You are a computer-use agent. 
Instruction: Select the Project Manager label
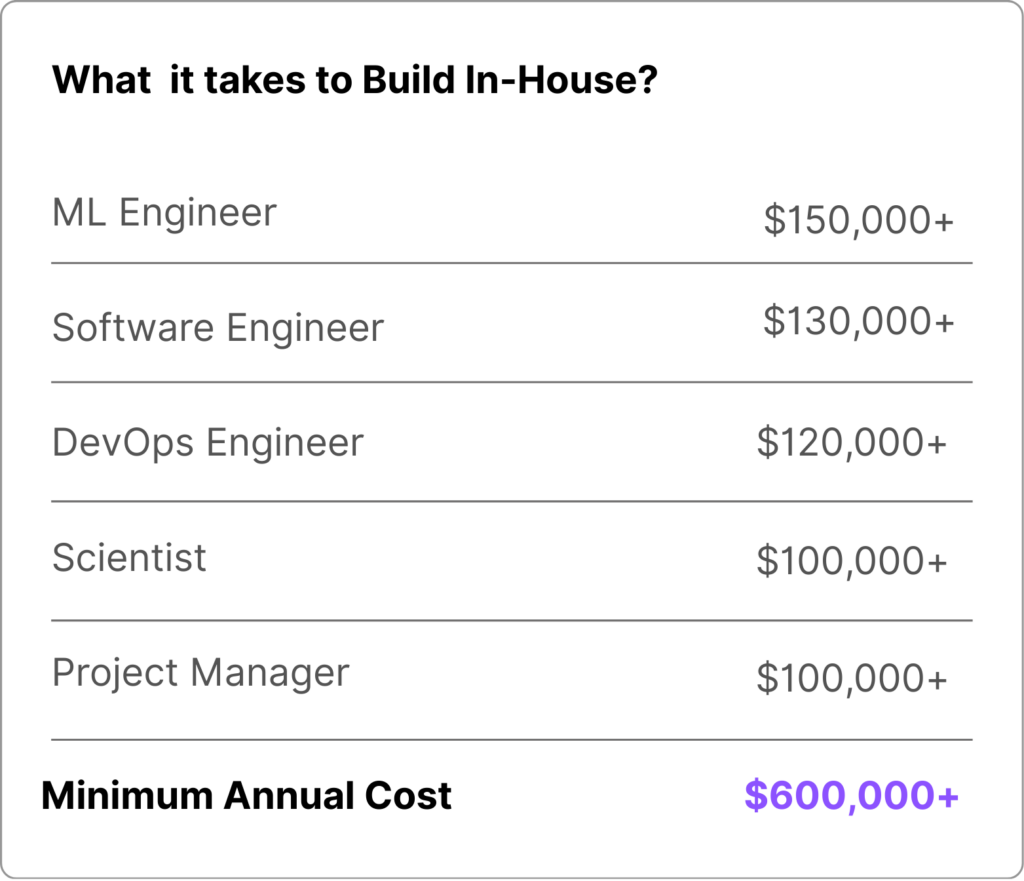[200, 673]
